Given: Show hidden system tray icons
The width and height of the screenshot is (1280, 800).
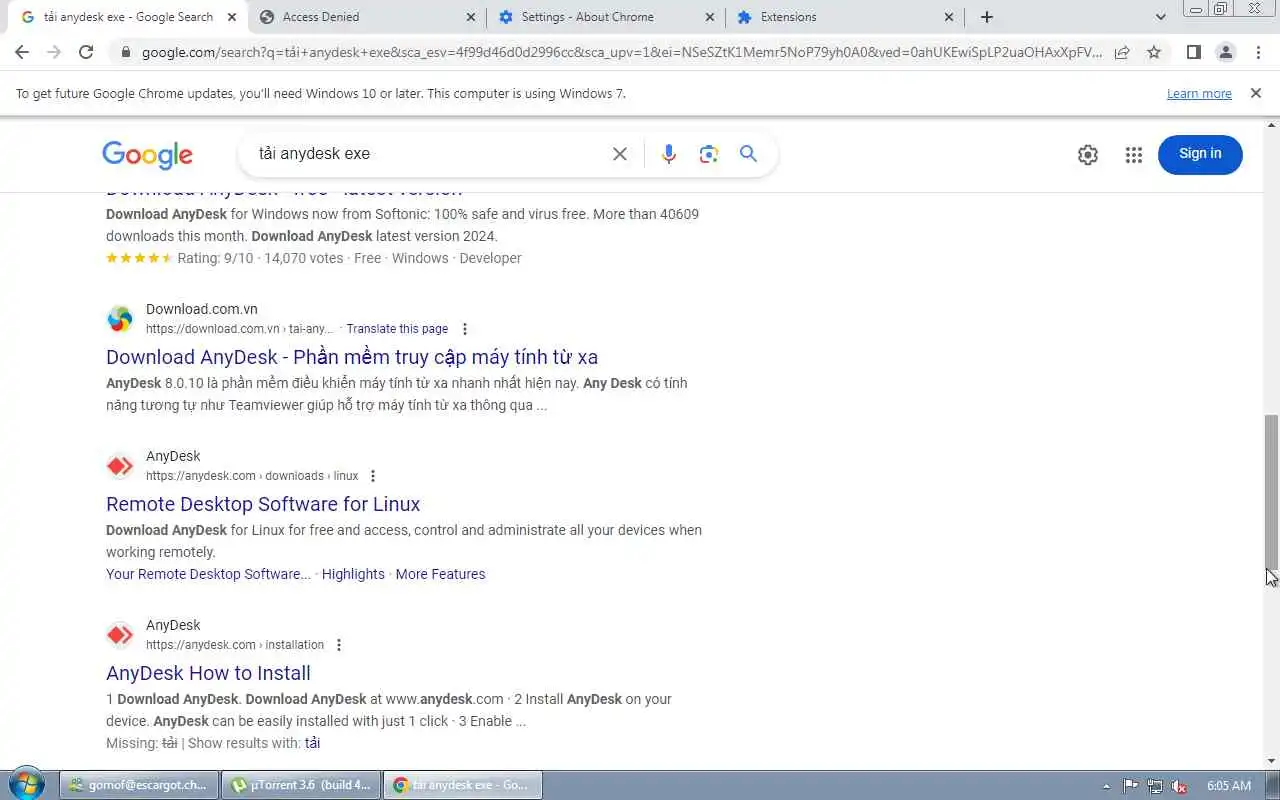Looking at the screenshot, I should [1106, 786].
